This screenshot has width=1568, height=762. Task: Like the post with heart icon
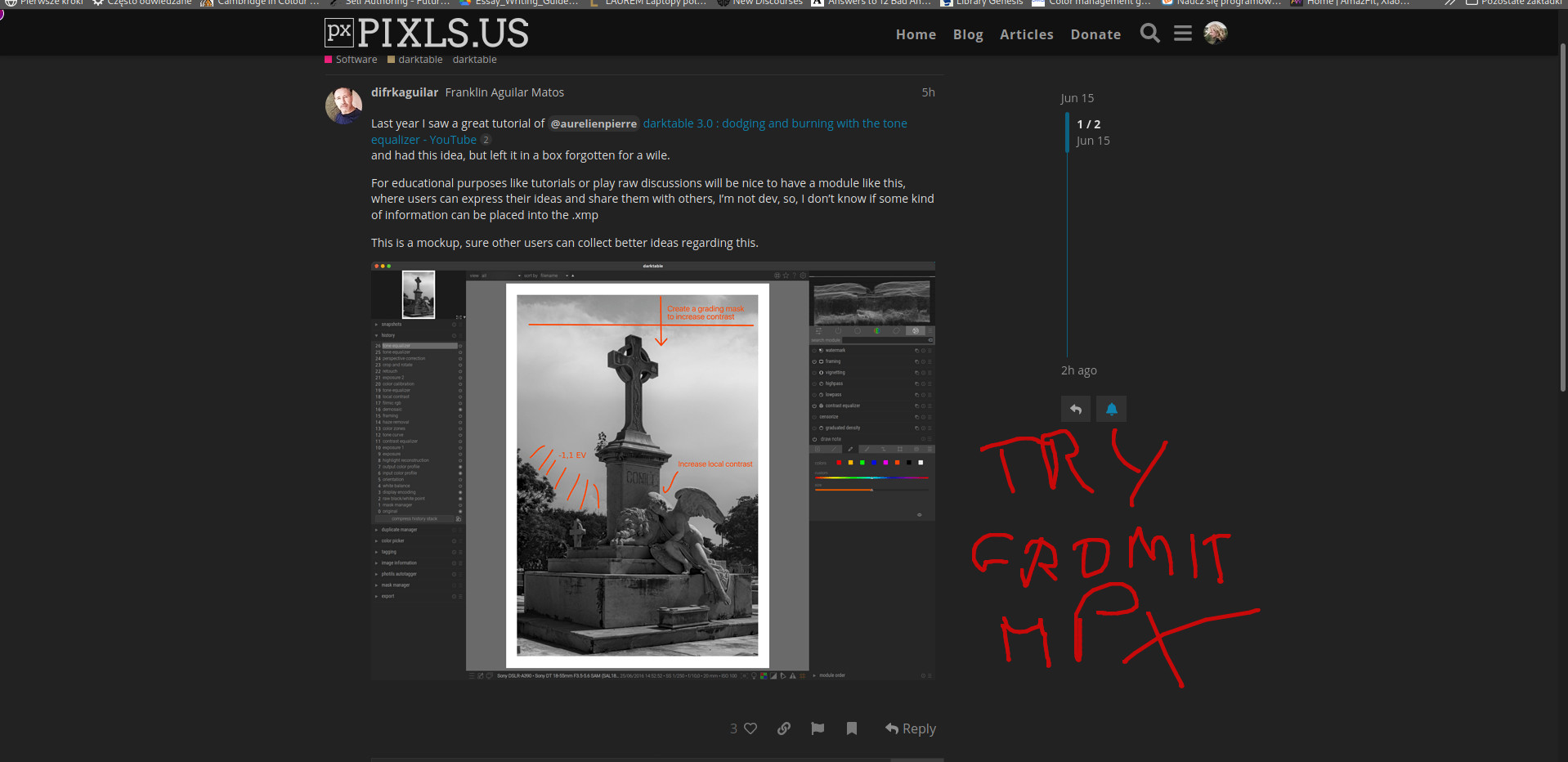point(750,728)
